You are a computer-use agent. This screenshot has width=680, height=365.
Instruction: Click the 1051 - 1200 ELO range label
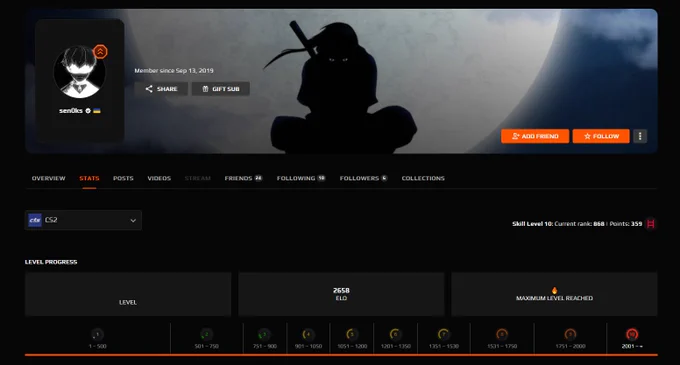(352, 346)
